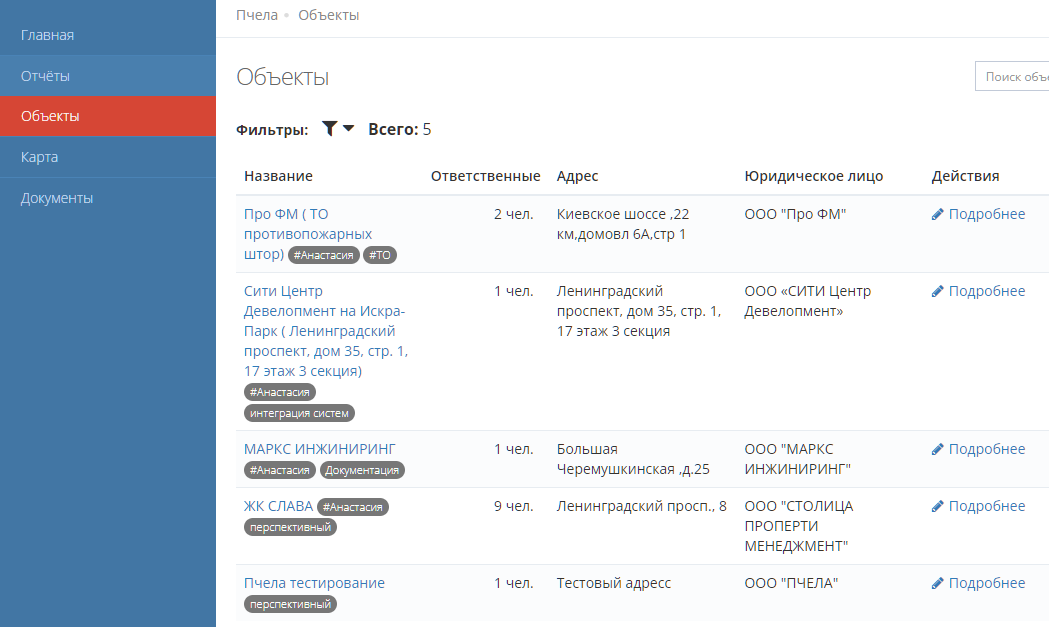Click the Документация tag badge
Screen dimensions: 1049x627
tap(362, 470)
